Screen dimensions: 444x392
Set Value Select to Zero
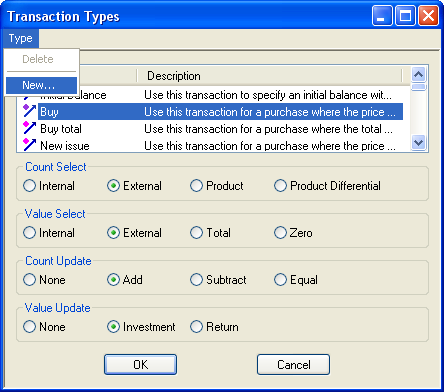tap(293, 233)
